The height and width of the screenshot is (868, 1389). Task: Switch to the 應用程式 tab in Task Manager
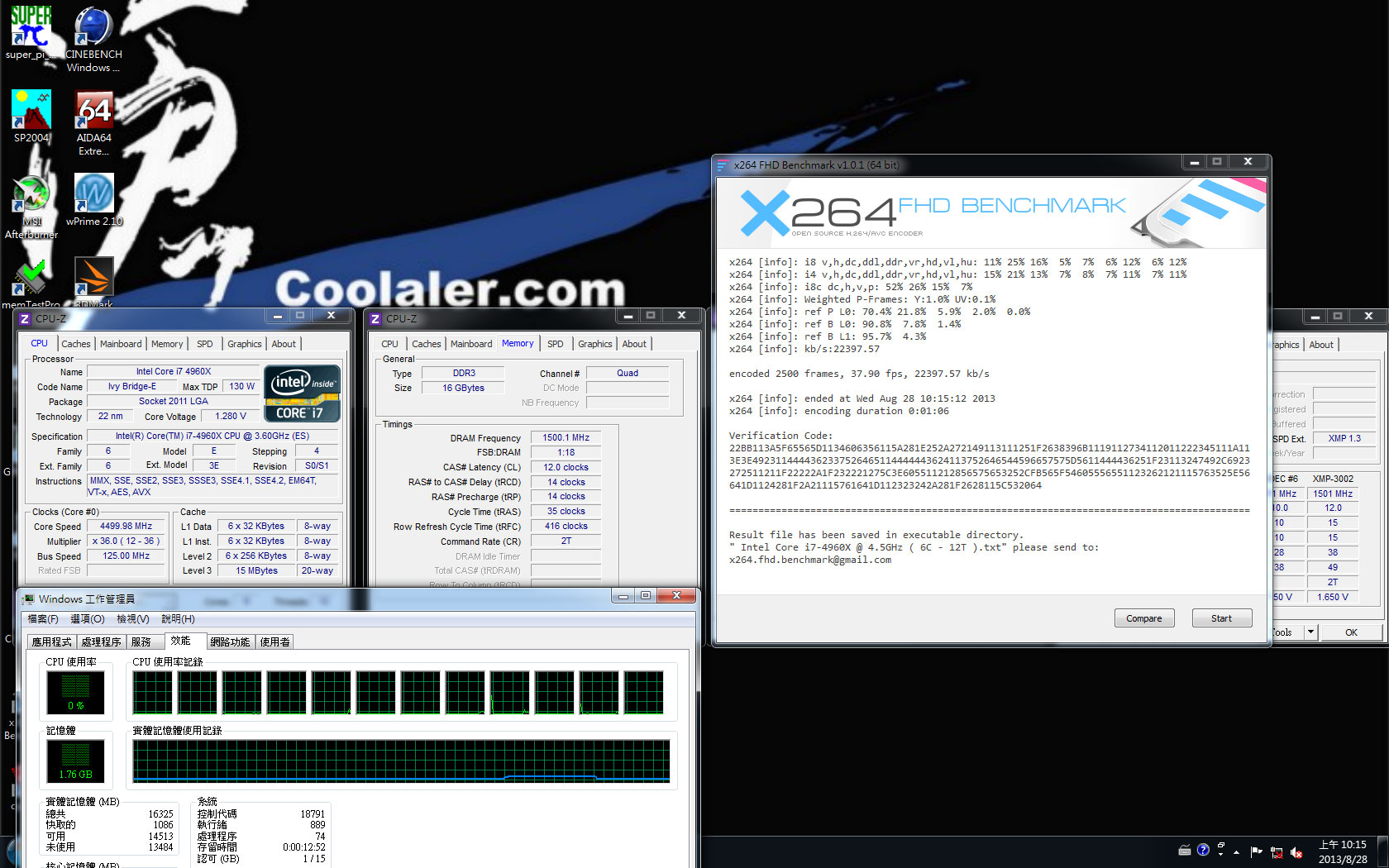[x=51, y=642]
